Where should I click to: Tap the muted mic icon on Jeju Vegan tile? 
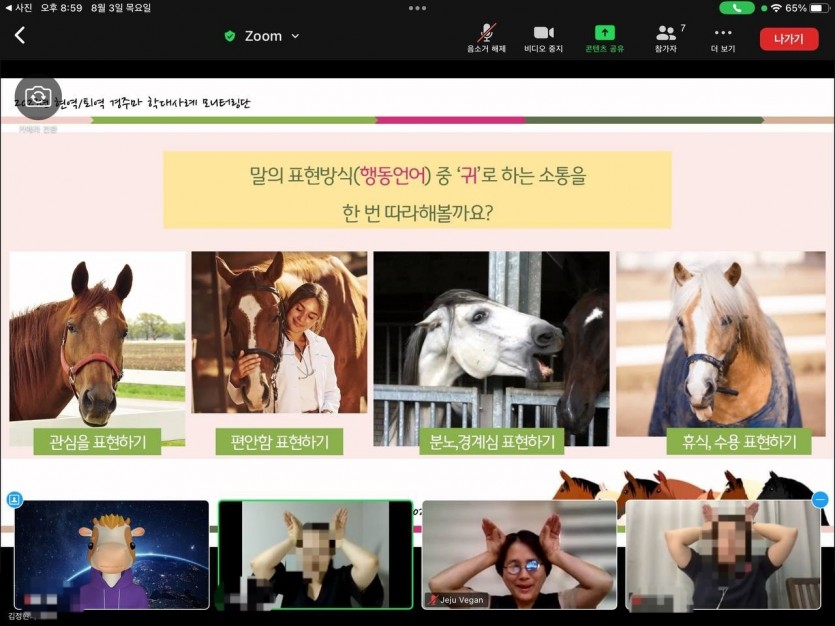[x=432, y=600]
